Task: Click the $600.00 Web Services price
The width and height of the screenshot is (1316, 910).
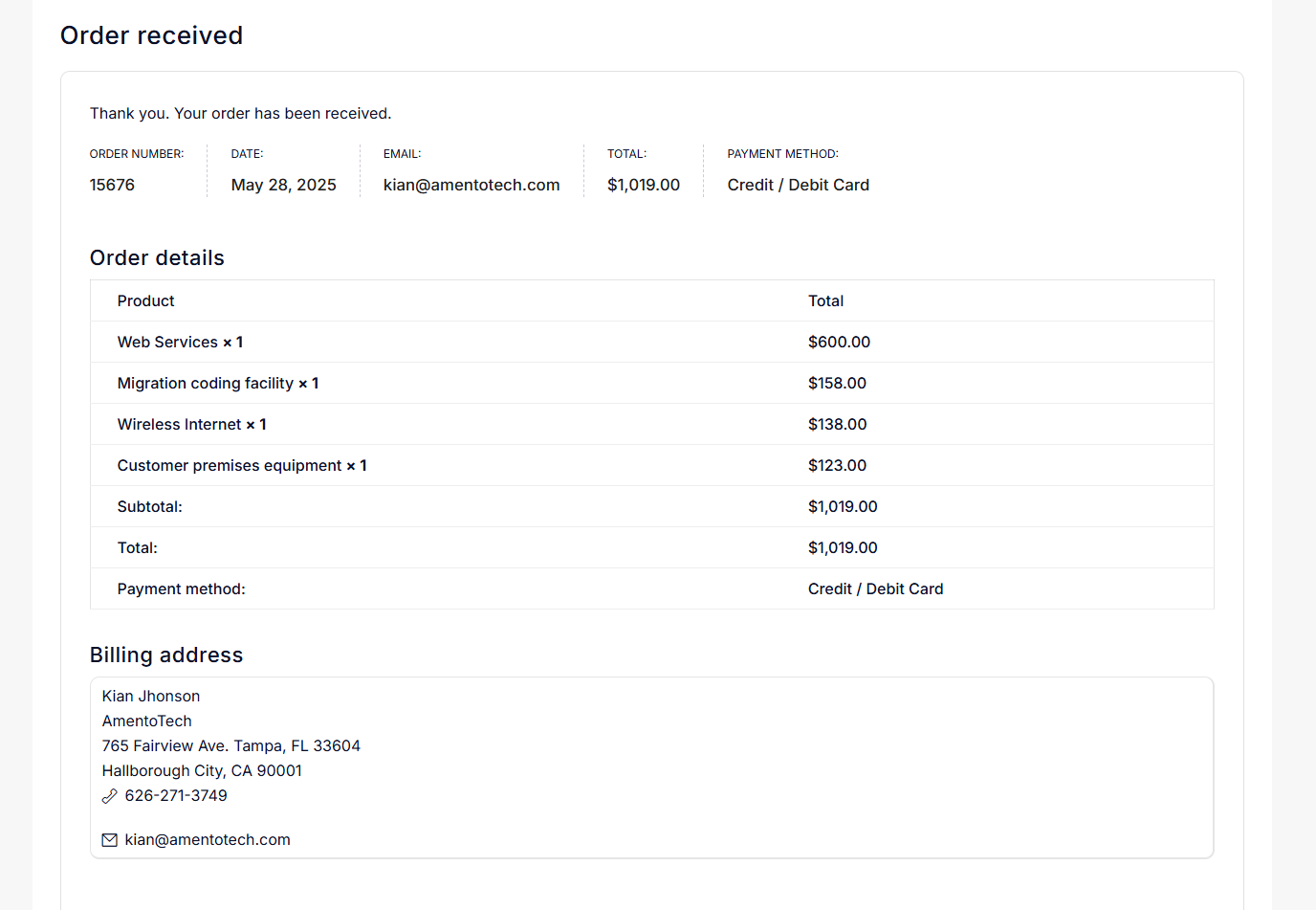Action: click(839, 343)
